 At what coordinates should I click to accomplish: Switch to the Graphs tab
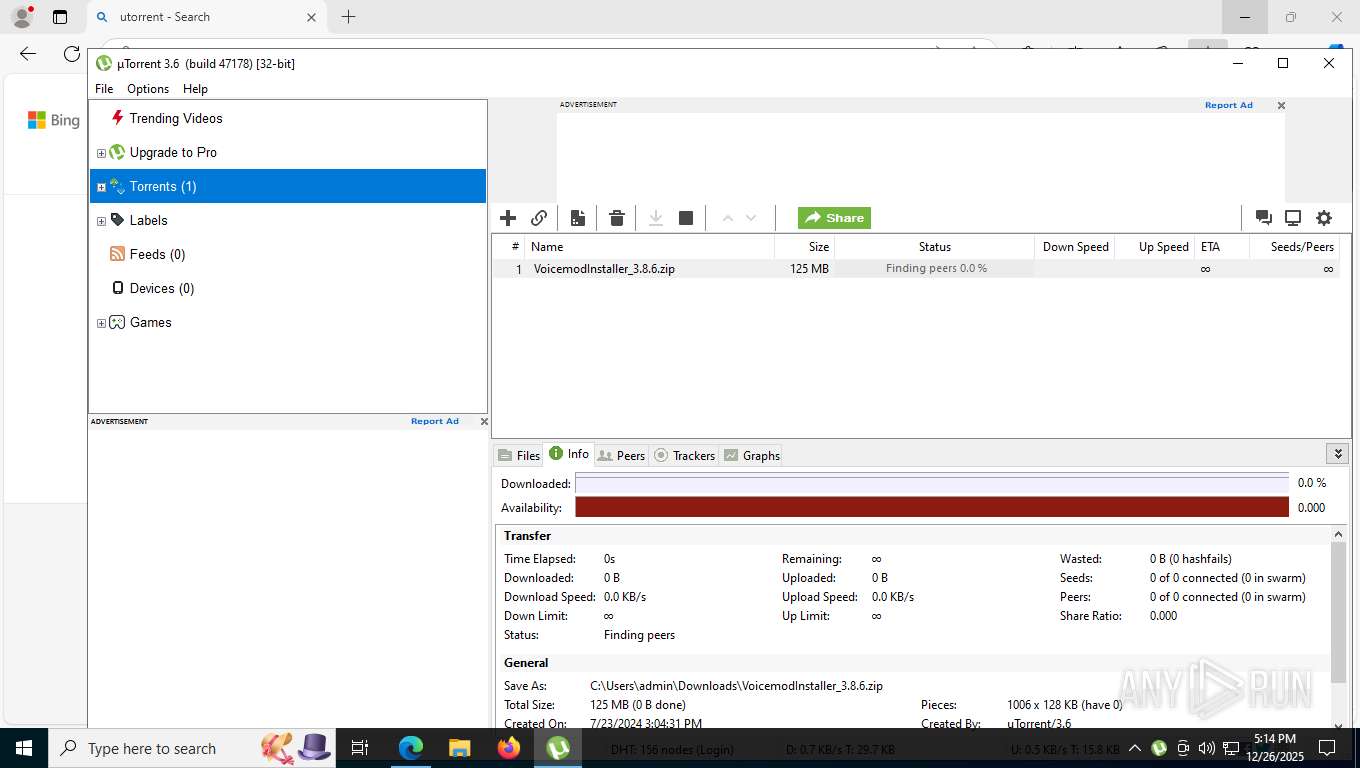[x=751, y=455]
